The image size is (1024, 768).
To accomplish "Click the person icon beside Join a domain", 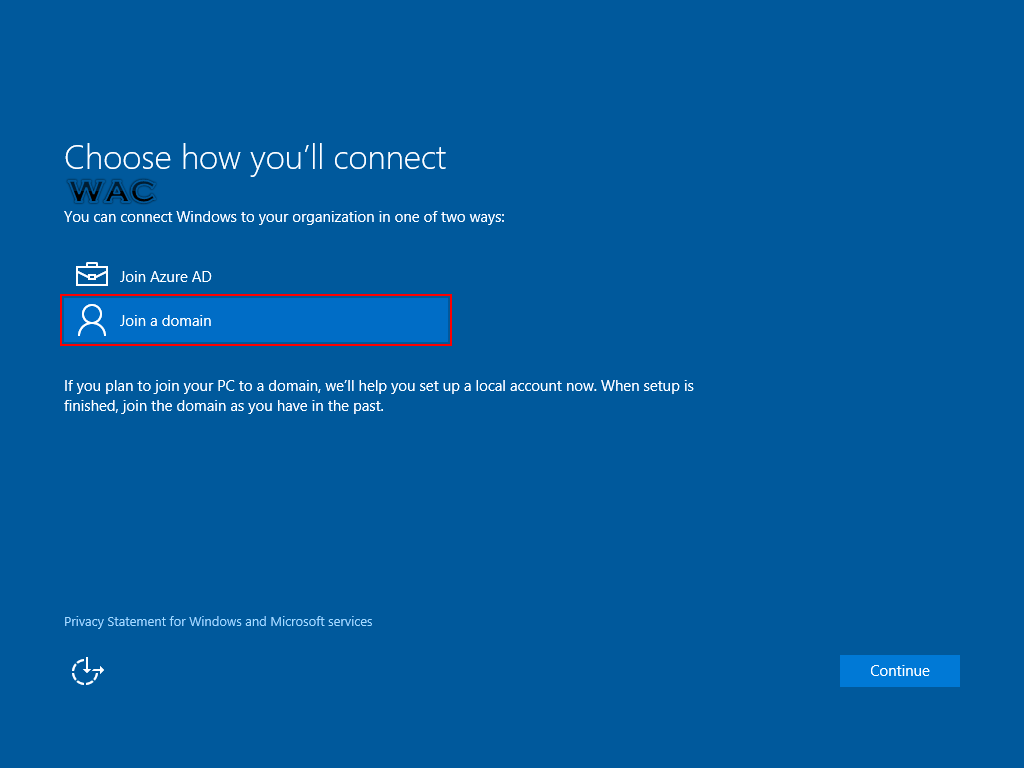I will [x=92, y=321].
